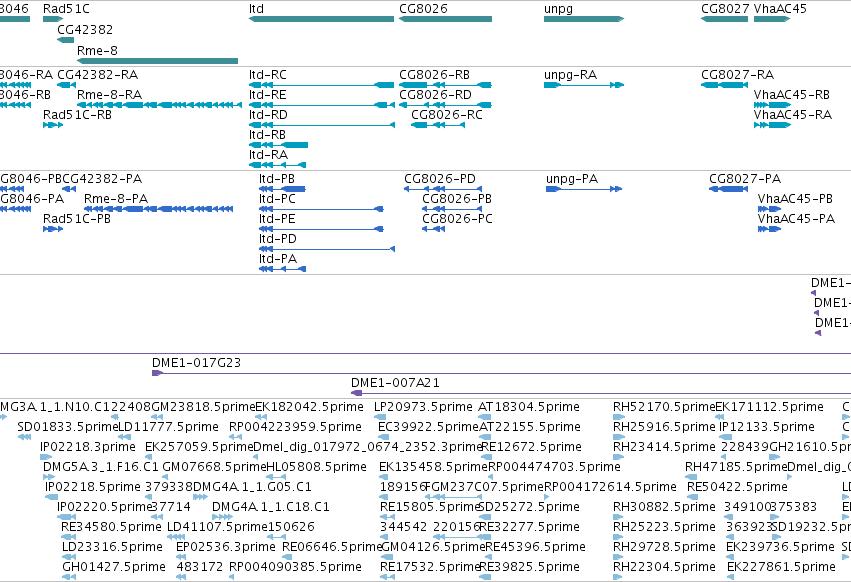The height and width of the screenshot is (582, 851).
Task: Select protein feature ltd-PD
Action: click(327, 249)
